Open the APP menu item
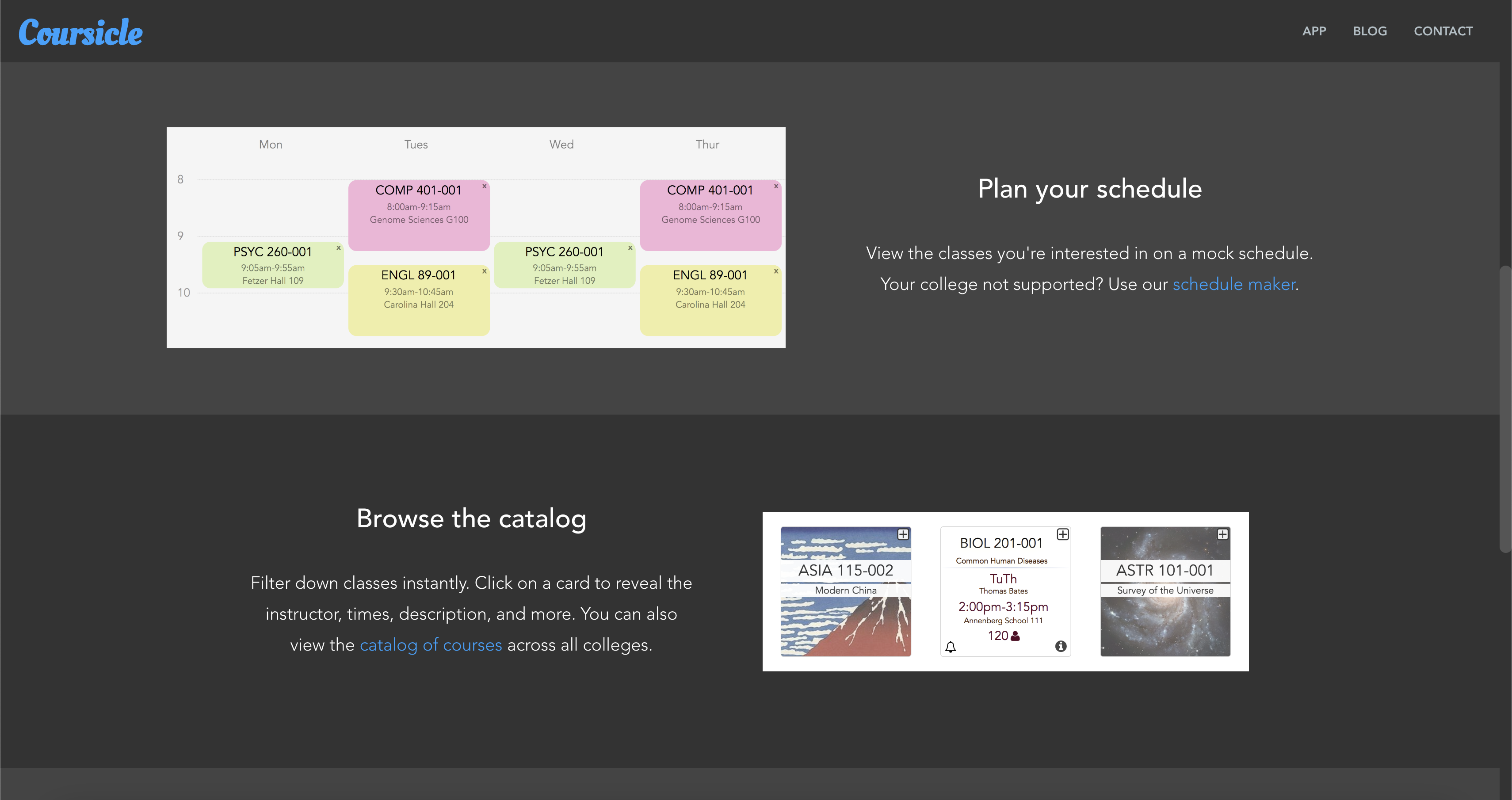 click(1313, 31)
